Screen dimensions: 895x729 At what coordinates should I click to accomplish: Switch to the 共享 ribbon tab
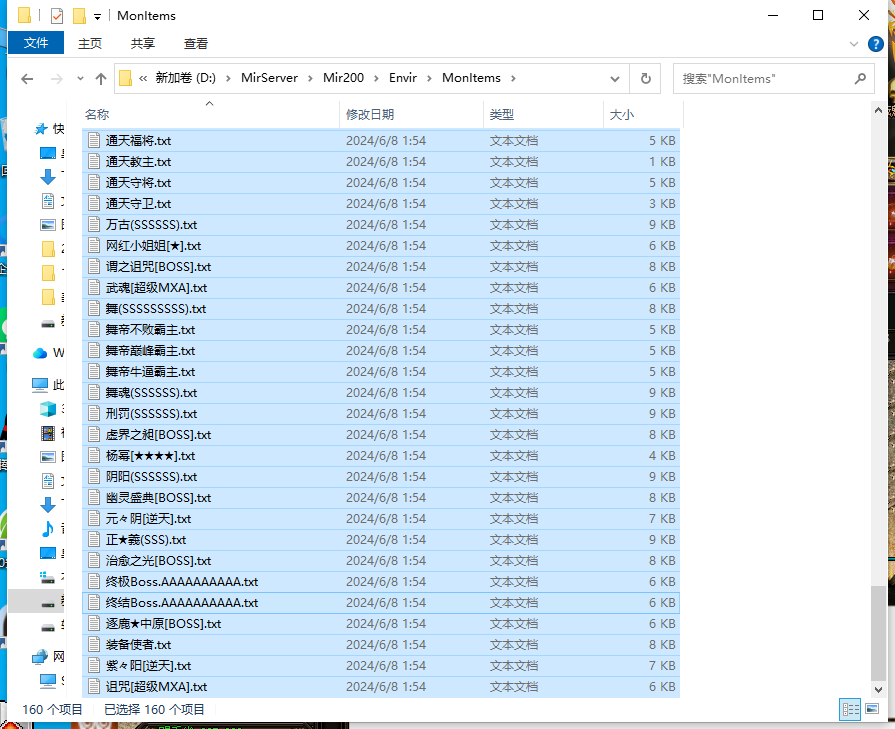tap(143, 43)
